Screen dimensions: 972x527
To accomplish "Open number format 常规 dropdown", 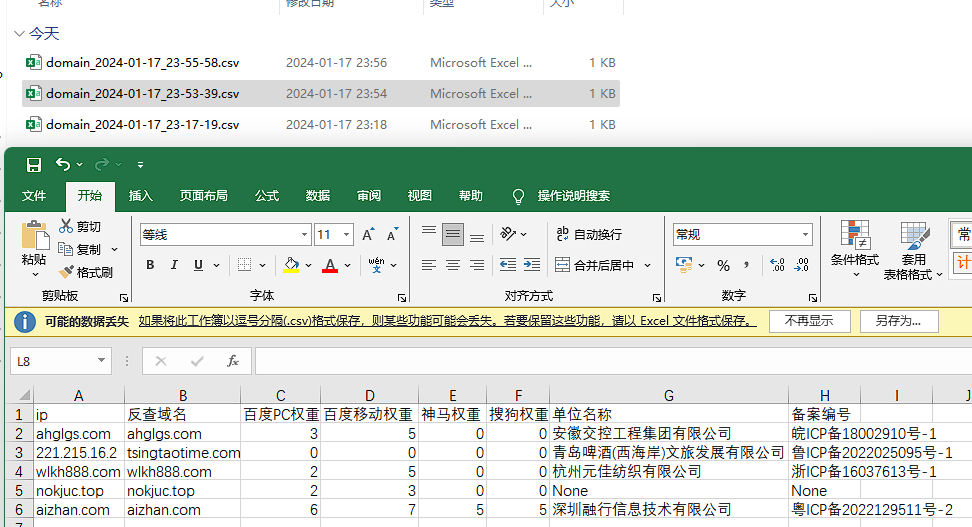I will point(805,234).
